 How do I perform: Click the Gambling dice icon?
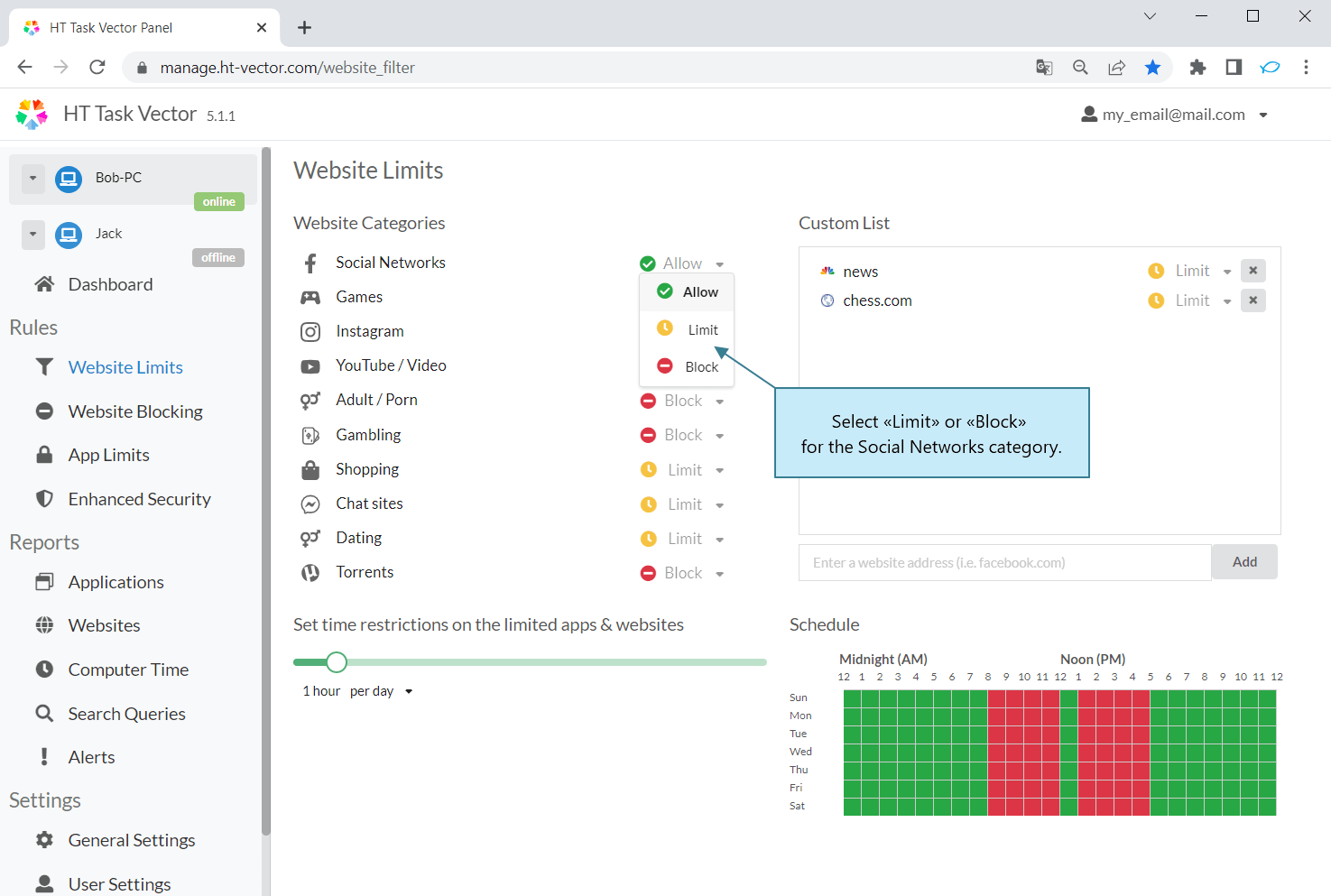[x=310, y=436]
